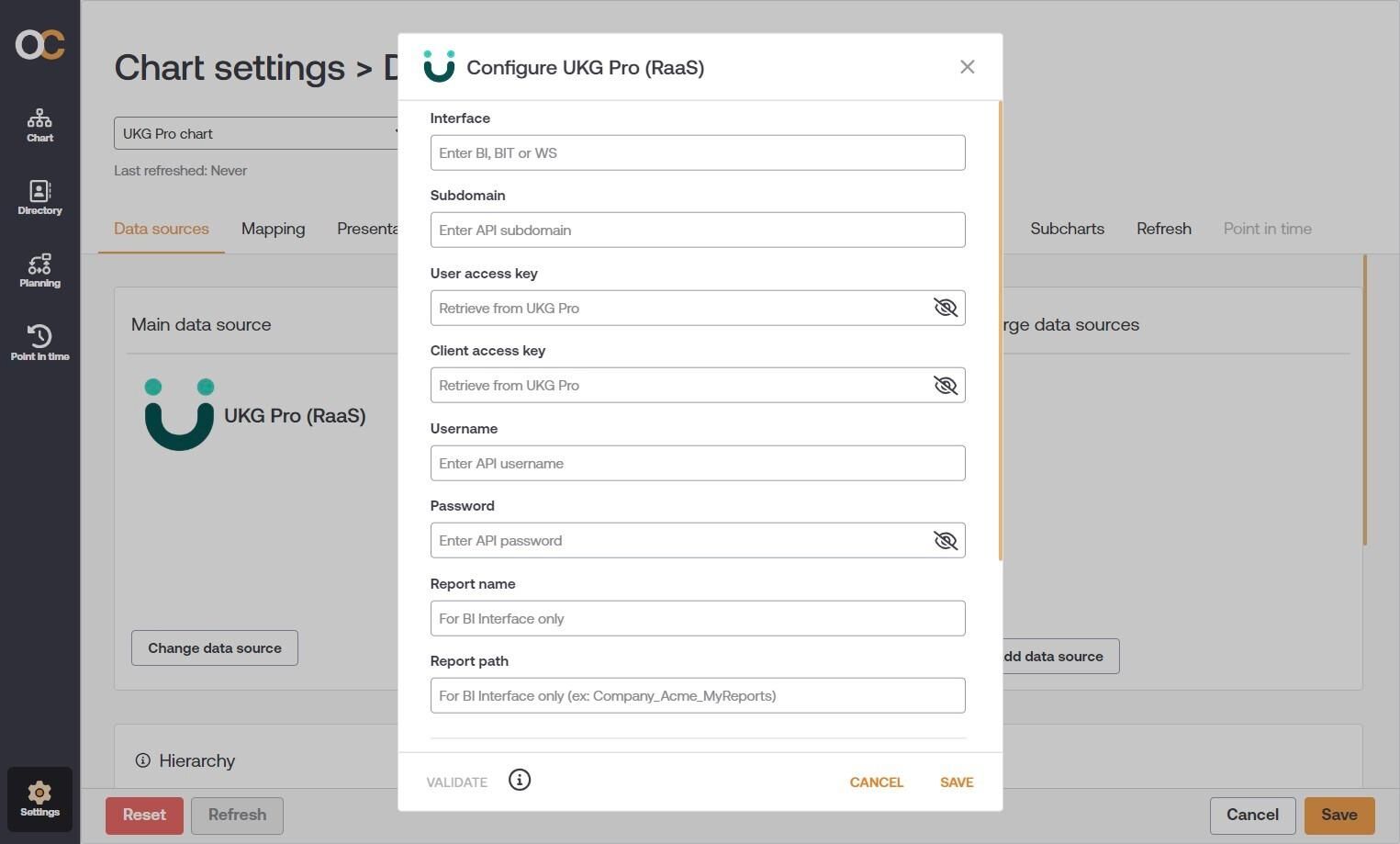This screenshot has height=844, width=1400.
Task: Click SAVE in the configure dialog
Action: pos(956,782)
